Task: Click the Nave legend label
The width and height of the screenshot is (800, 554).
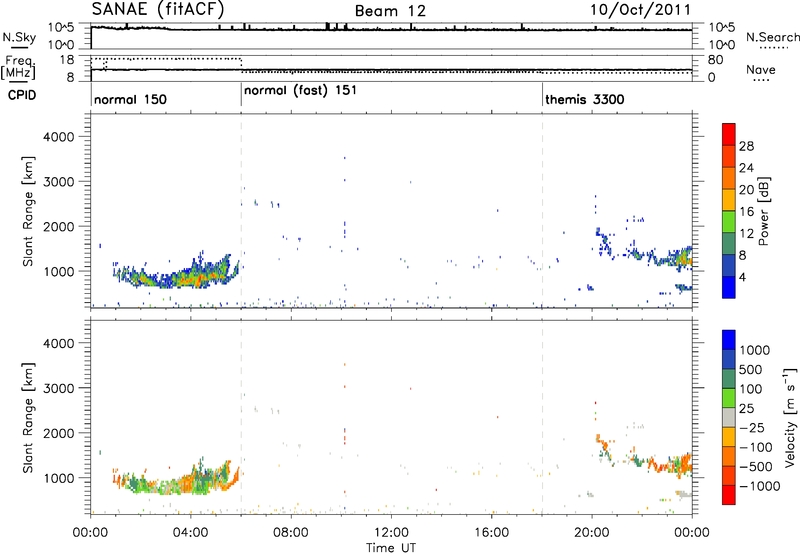Action: 761,69
